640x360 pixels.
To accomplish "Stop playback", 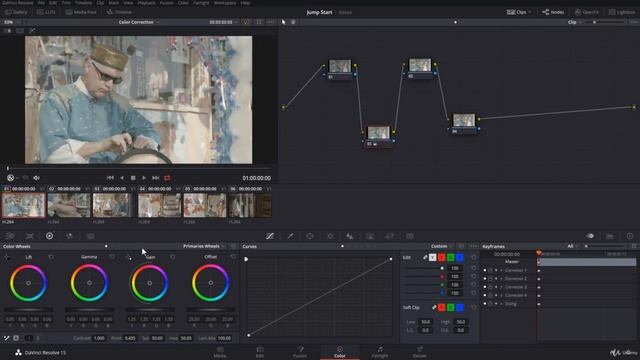I will (x=133, y=178).
